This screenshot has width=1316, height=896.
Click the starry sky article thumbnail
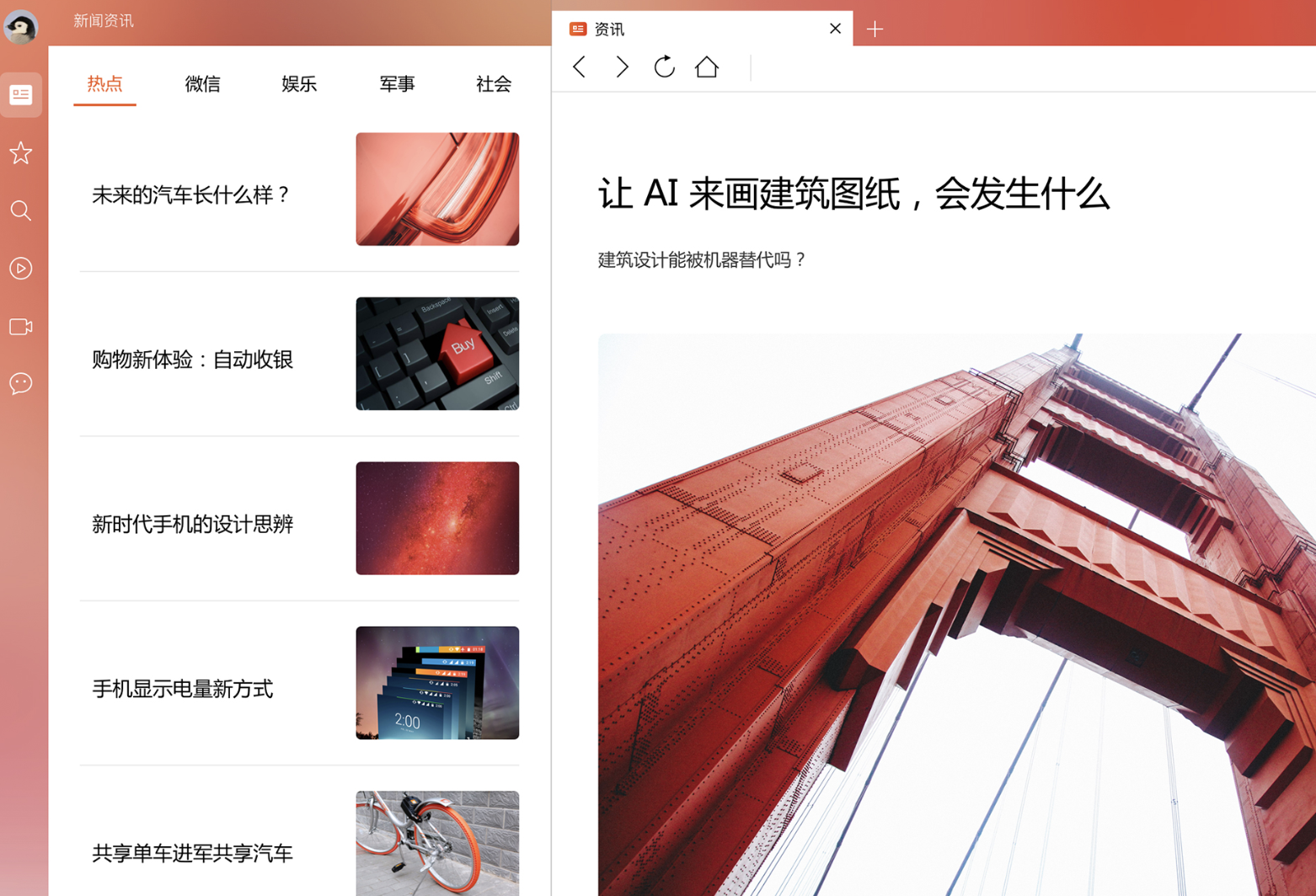pos(437,519)
